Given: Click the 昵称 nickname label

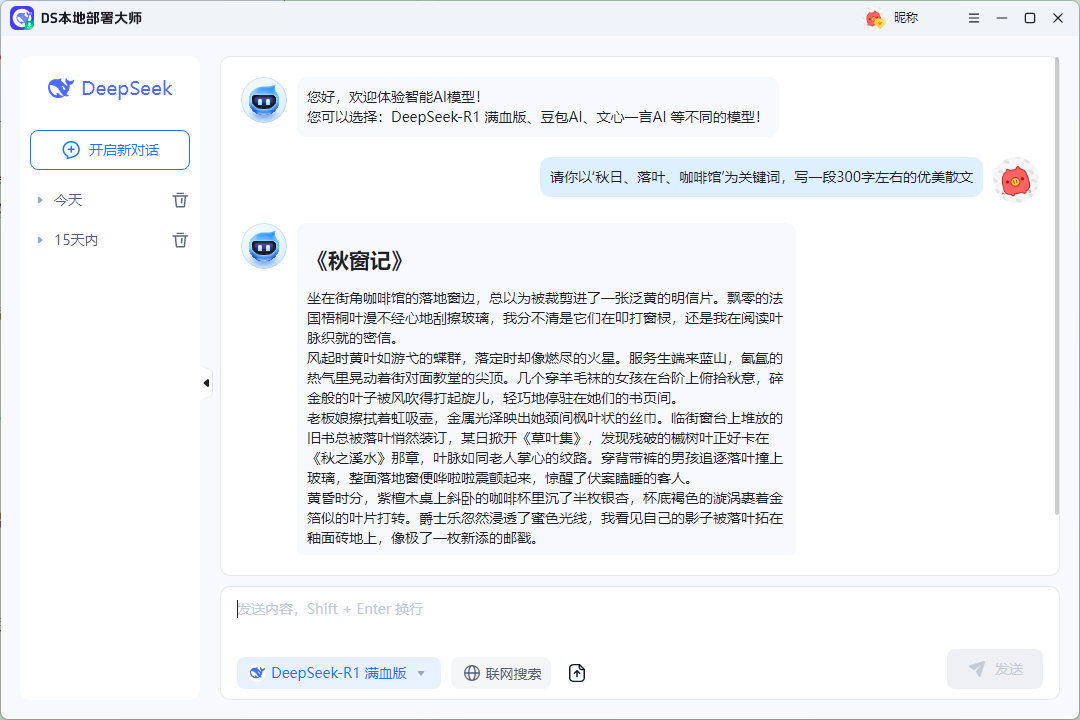Looking at the screenshot, I should tap(908, 18).
